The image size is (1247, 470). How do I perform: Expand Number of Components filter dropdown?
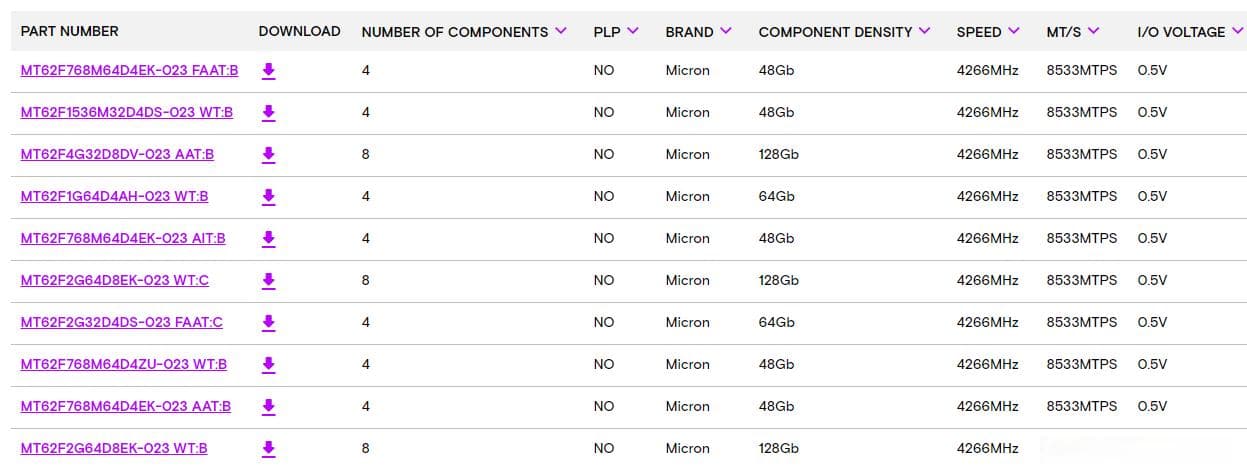[x=561, y=31]
